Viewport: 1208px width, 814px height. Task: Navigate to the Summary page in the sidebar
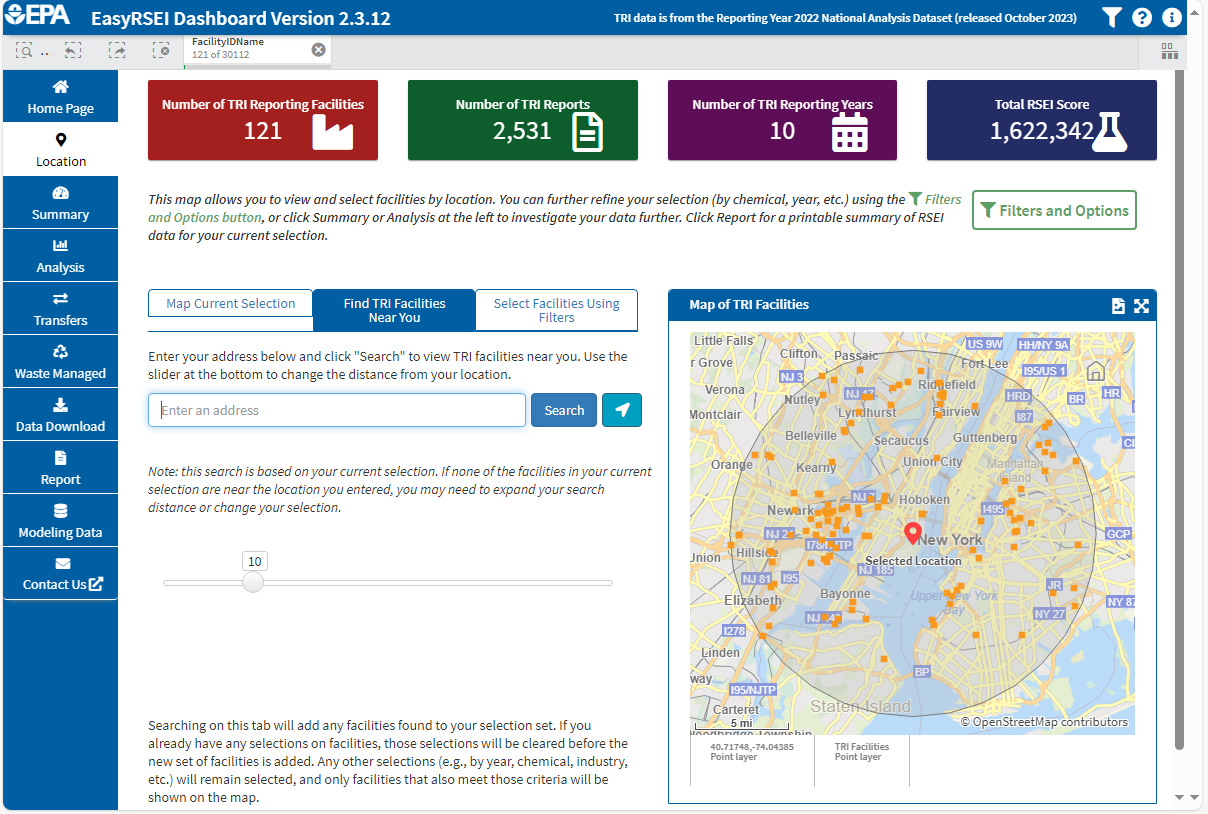(x=60, y=202)
